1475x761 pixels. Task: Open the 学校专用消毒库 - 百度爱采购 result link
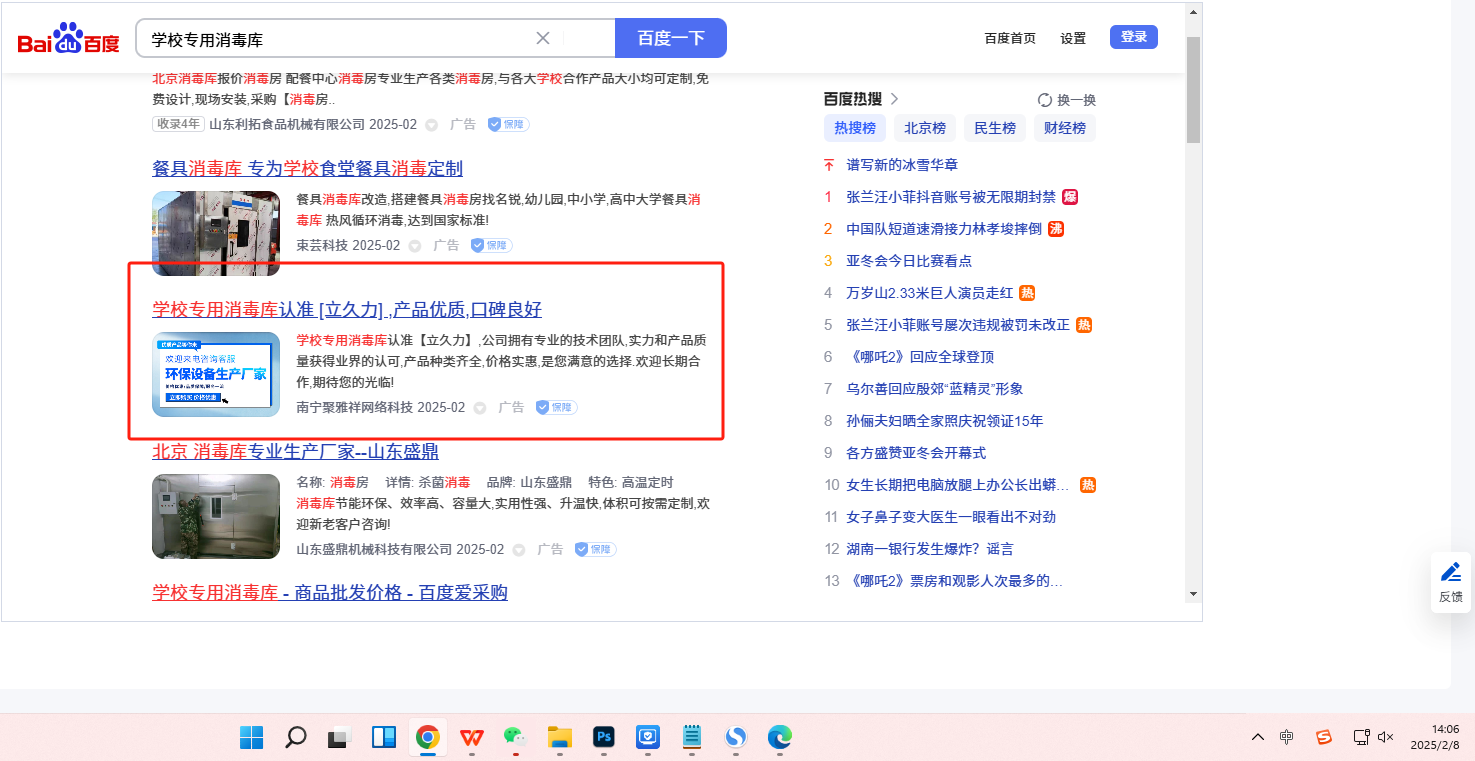(x=330, y=593)
